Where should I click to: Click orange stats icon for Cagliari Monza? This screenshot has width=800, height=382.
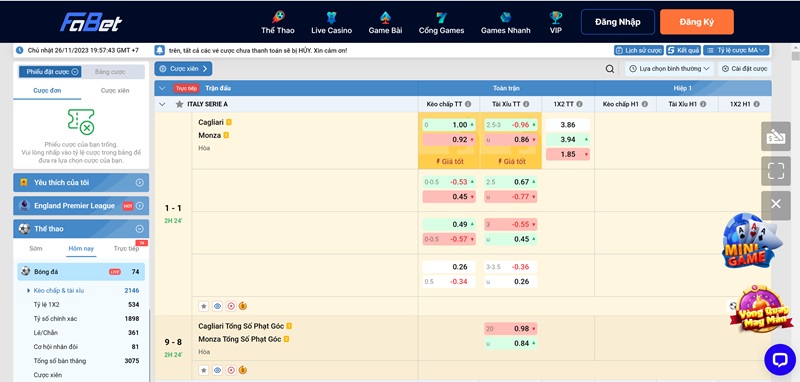point(243,306)
